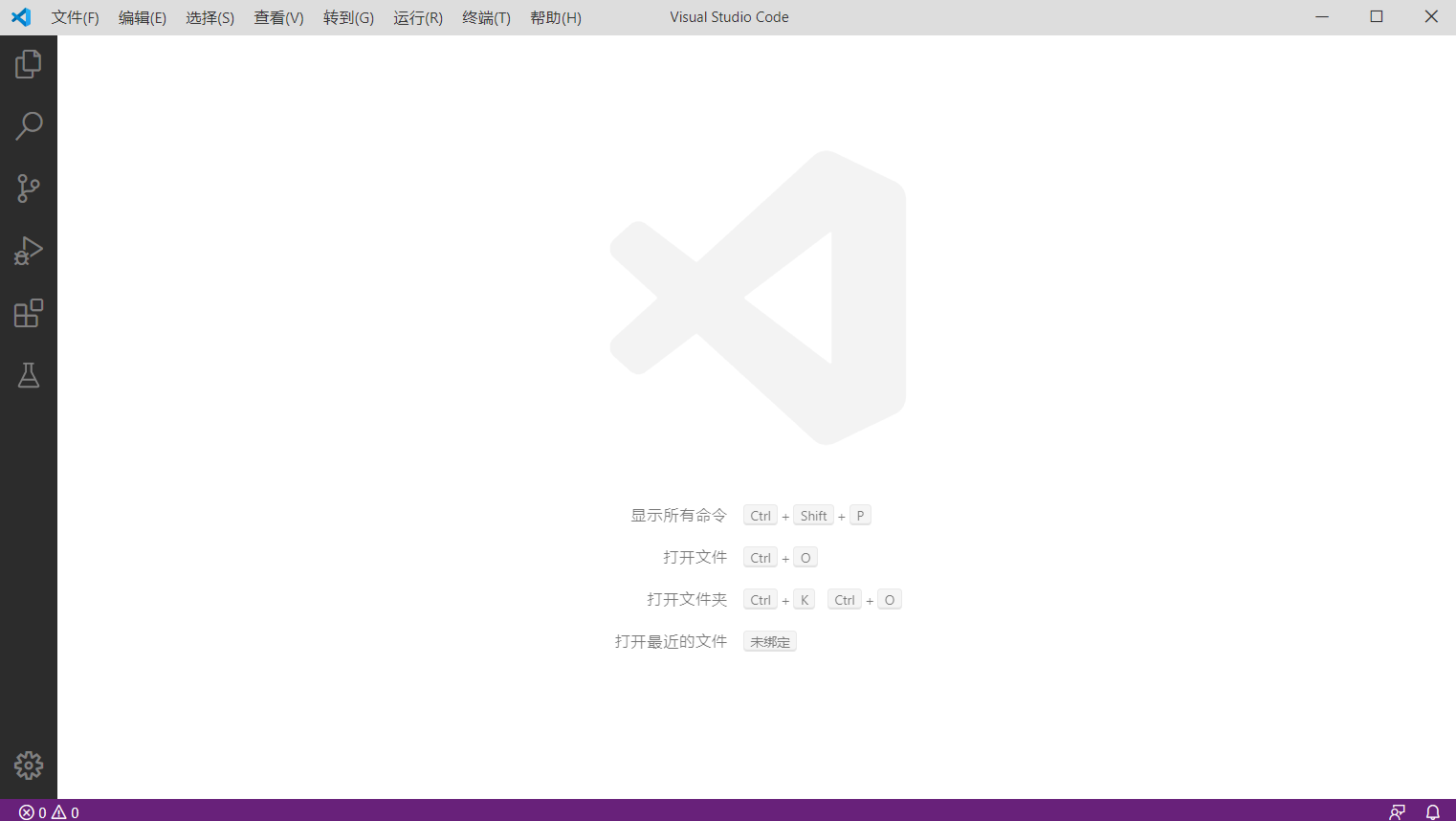Open the Testing flask icon

point(29,375)
